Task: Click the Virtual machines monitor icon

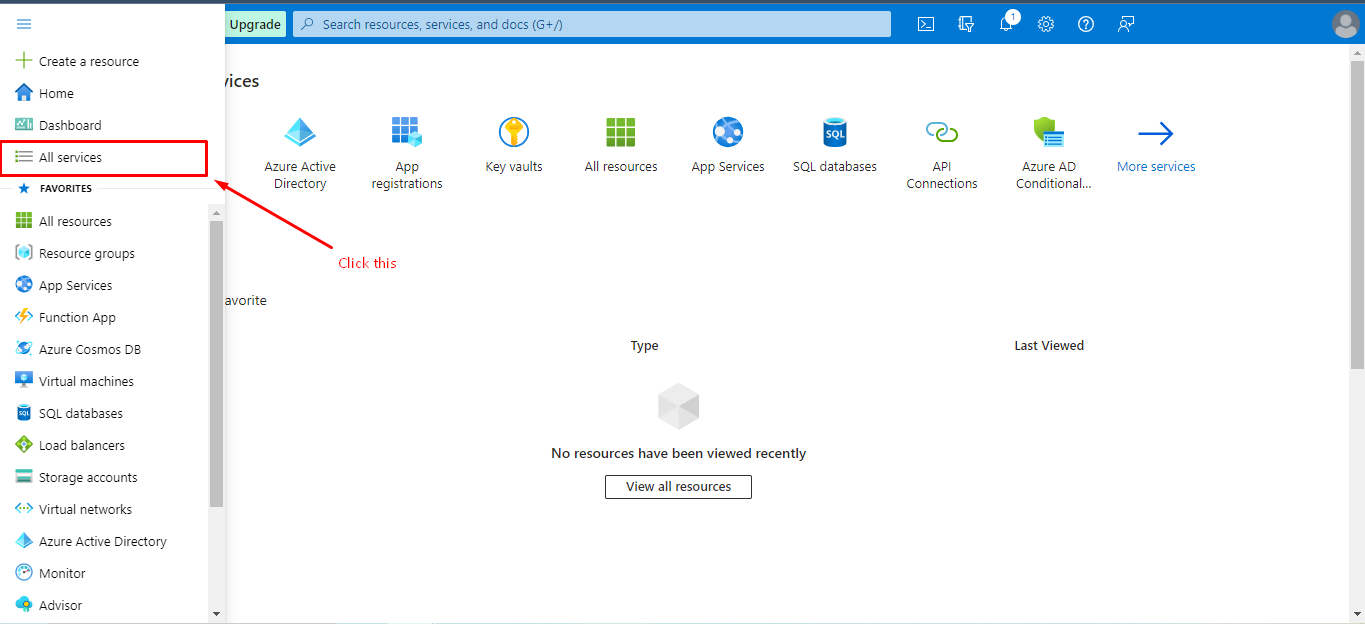Action: click(x=24, y=381)
